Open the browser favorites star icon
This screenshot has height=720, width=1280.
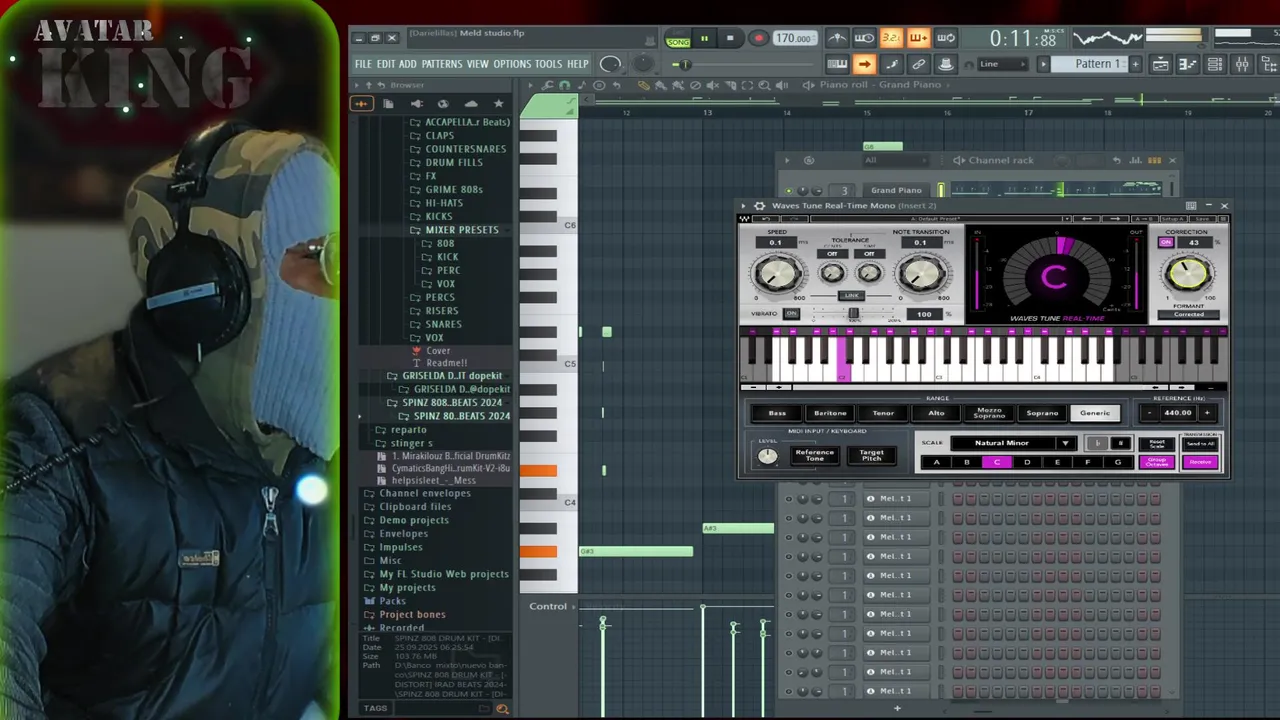pyautogui.click(x=498, y=104)
